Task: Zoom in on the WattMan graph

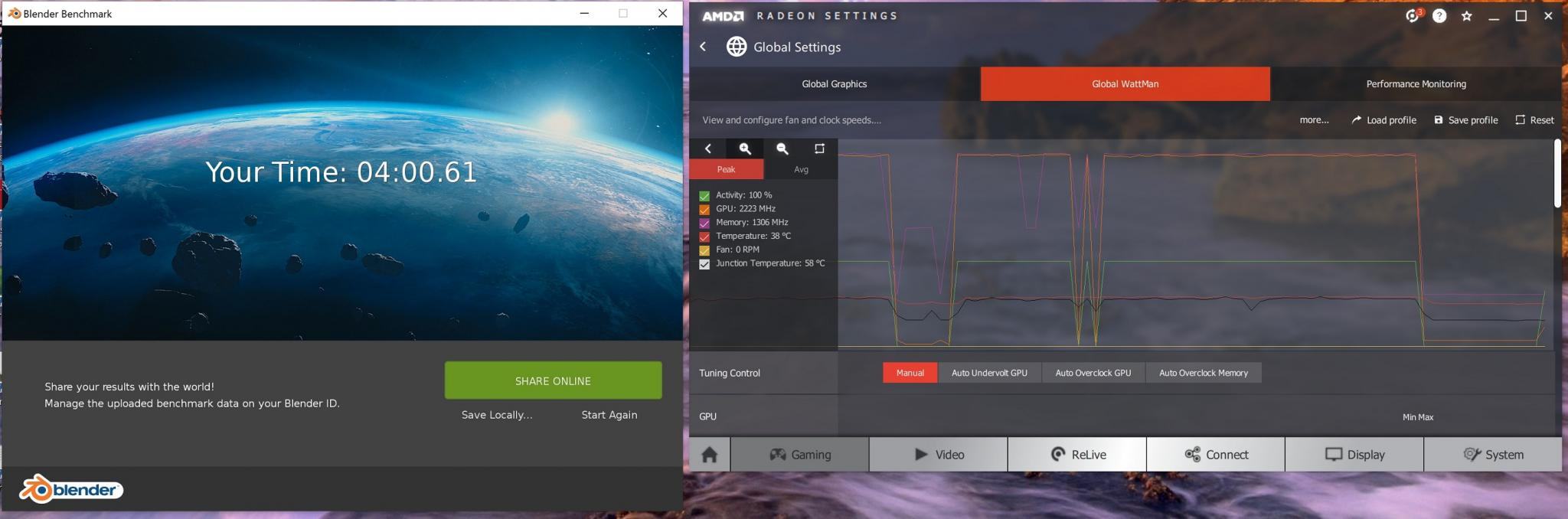Action: [x=745, y=149]
